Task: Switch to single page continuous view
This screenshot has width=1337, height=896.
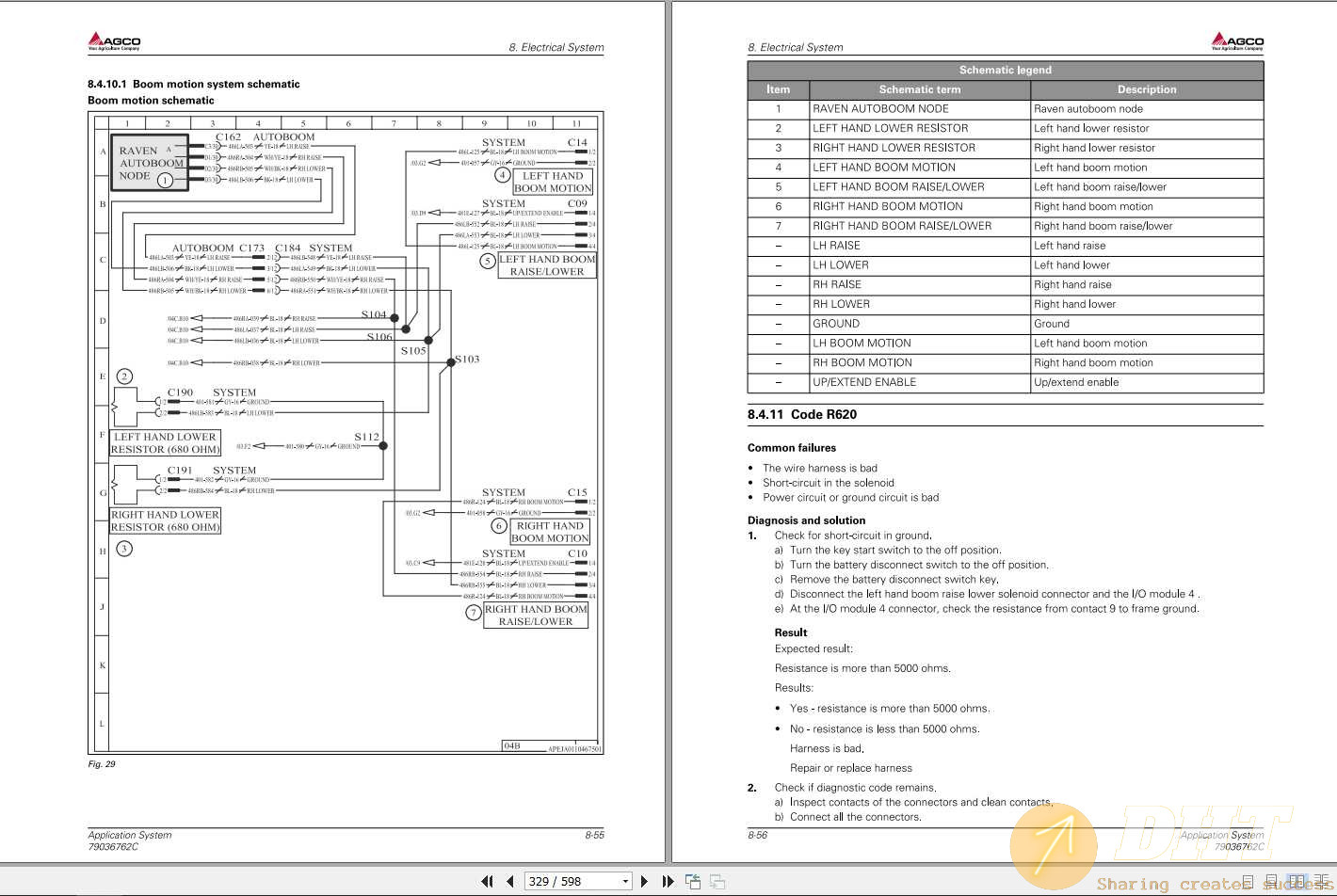Action: [1271, 881]
